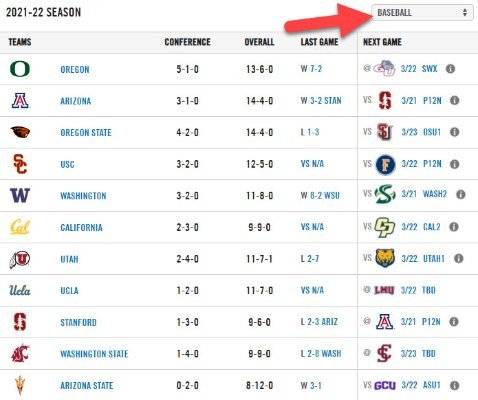Click the Washington Huskies W logo
This screenshot has height=400, width=478.
pyautogui.click(x=20, y=195)
